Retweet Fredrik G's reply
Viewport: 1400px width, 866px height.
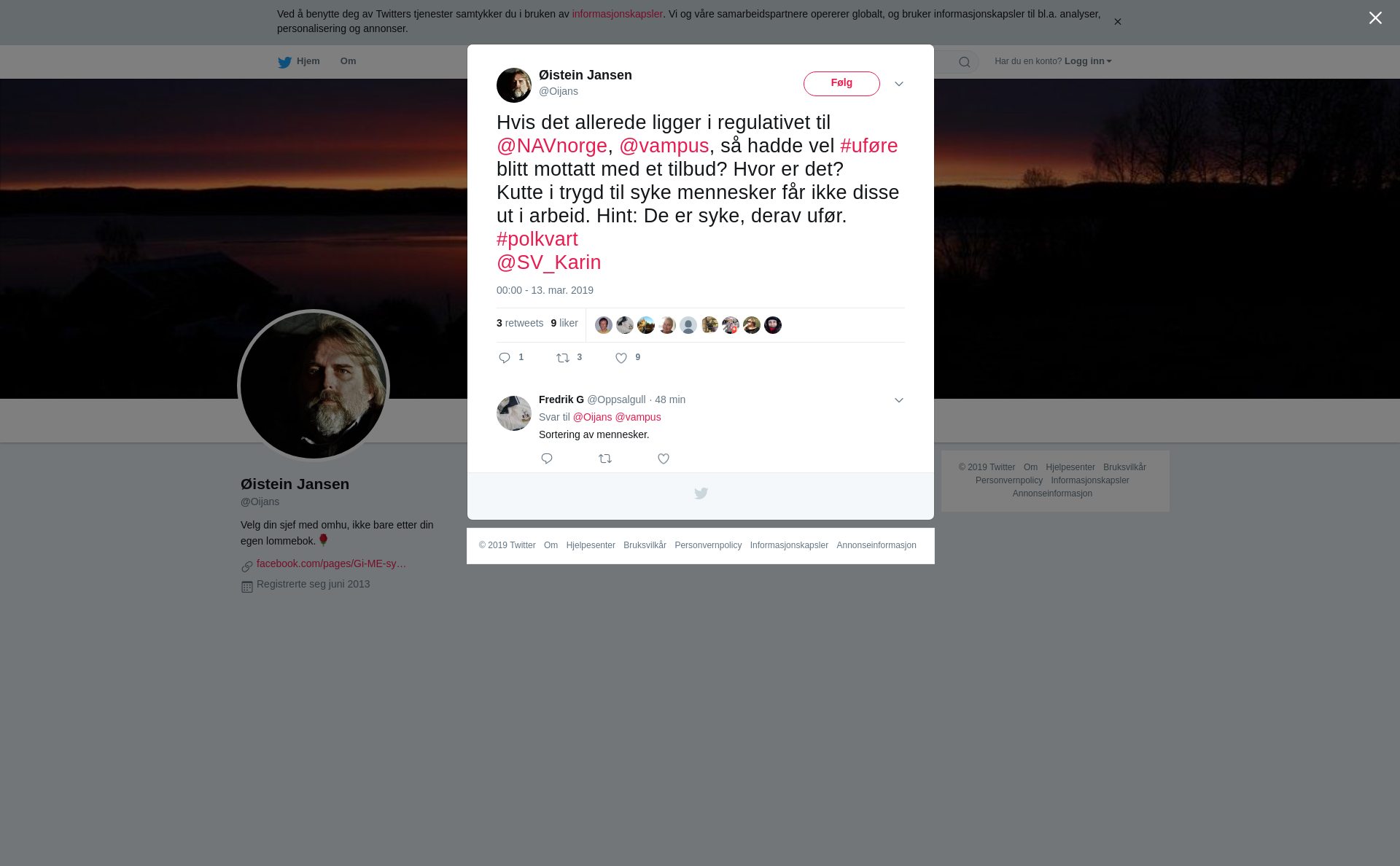coord(605,459)
